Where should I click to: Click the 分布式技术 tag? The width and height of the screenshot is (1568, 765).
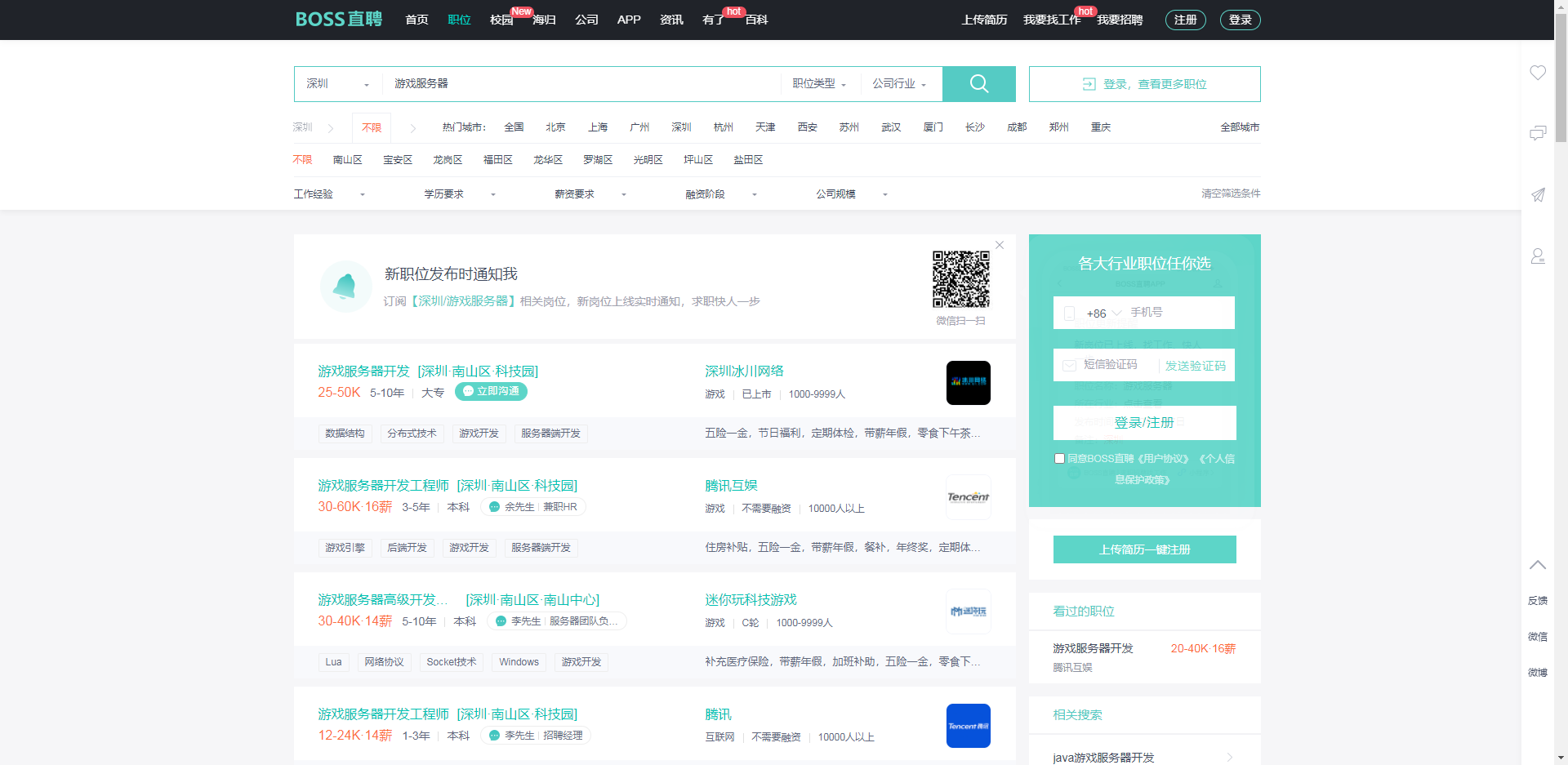[x=412, y=434]
